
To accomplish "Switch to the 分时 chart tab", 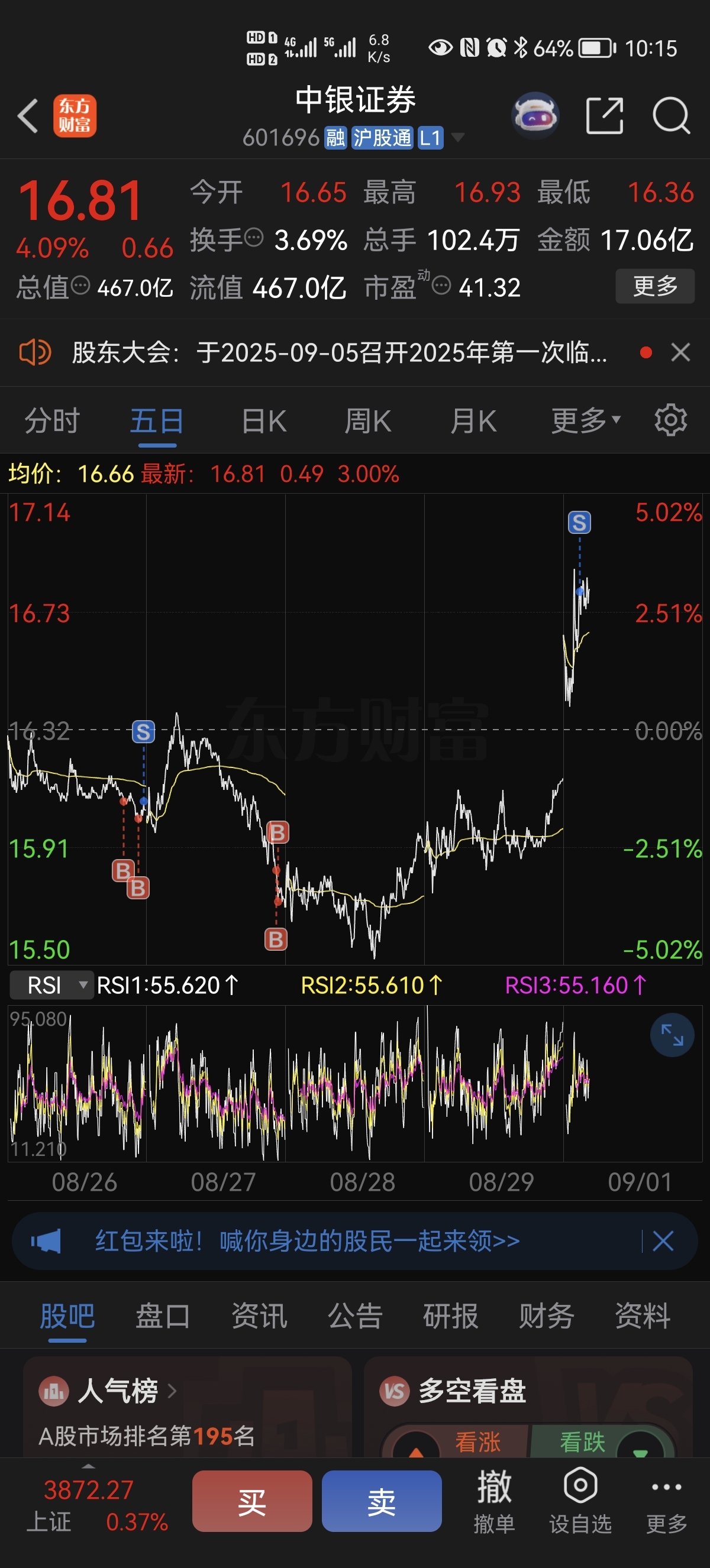I will click(53, 421).
